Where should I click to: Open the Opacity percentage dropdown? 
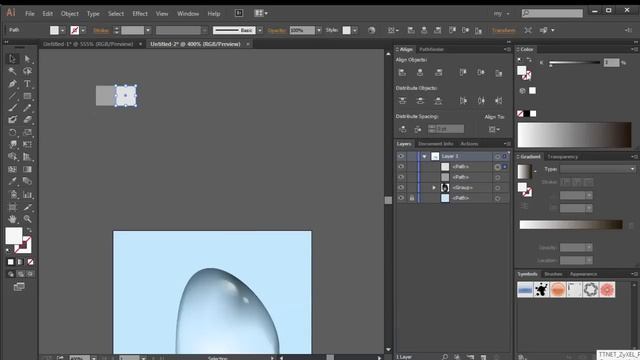319,30
